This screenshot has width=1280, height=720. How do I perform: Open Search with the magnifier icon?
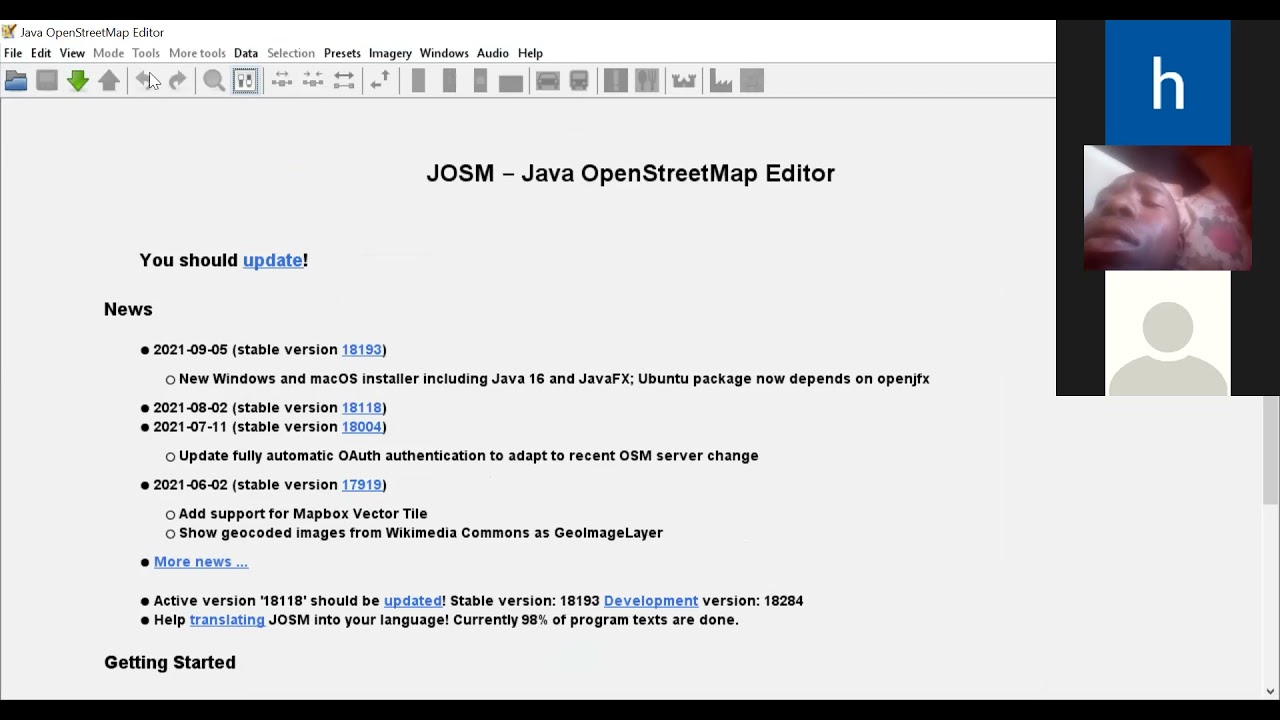[214, 81]
